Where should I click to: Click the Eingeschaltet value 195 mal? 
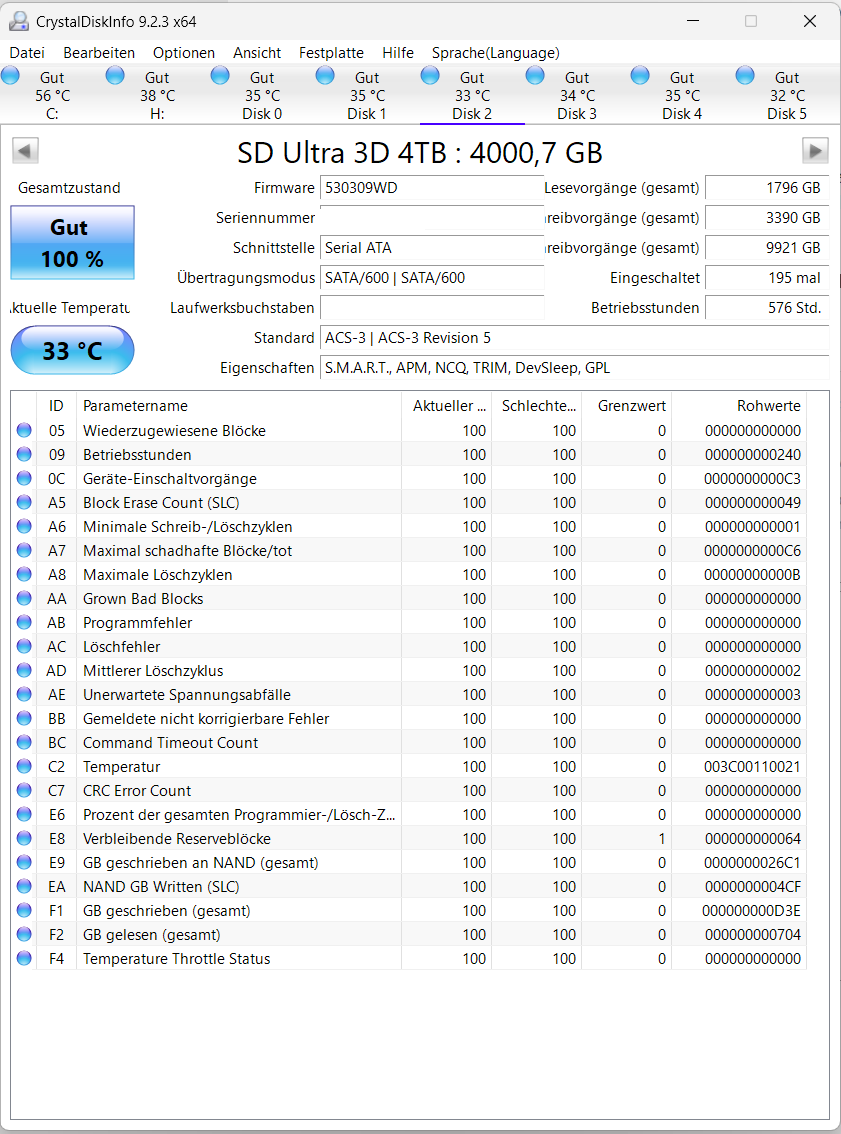click(x=767, y=278)
